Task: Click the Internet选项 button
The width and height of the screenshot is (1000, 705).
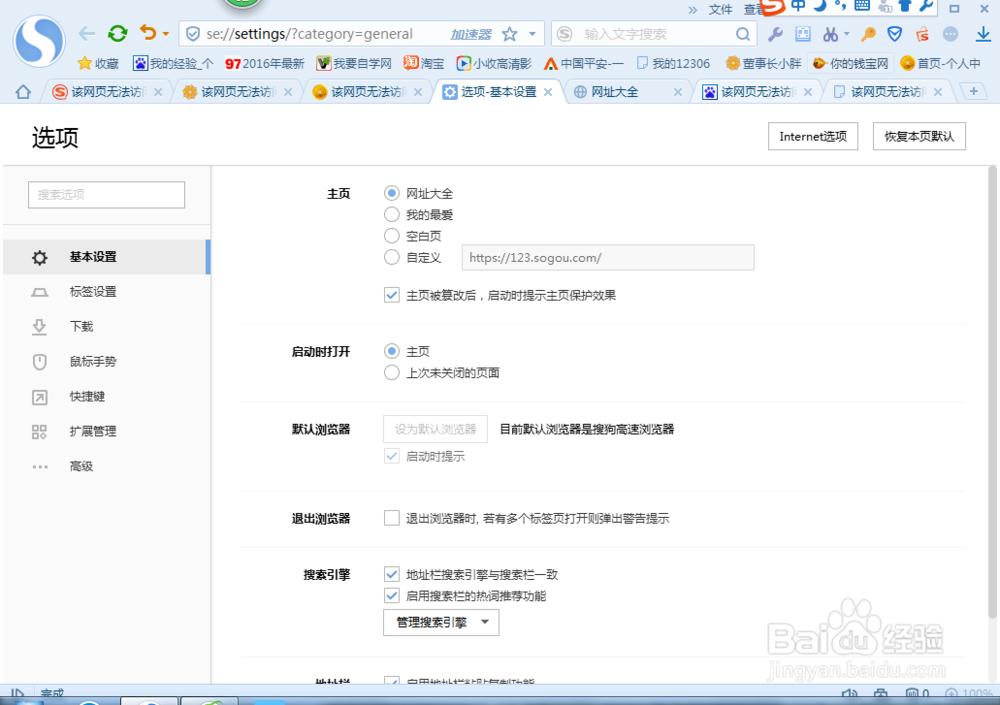Action: pyautogui.click(x=813, y=136)
